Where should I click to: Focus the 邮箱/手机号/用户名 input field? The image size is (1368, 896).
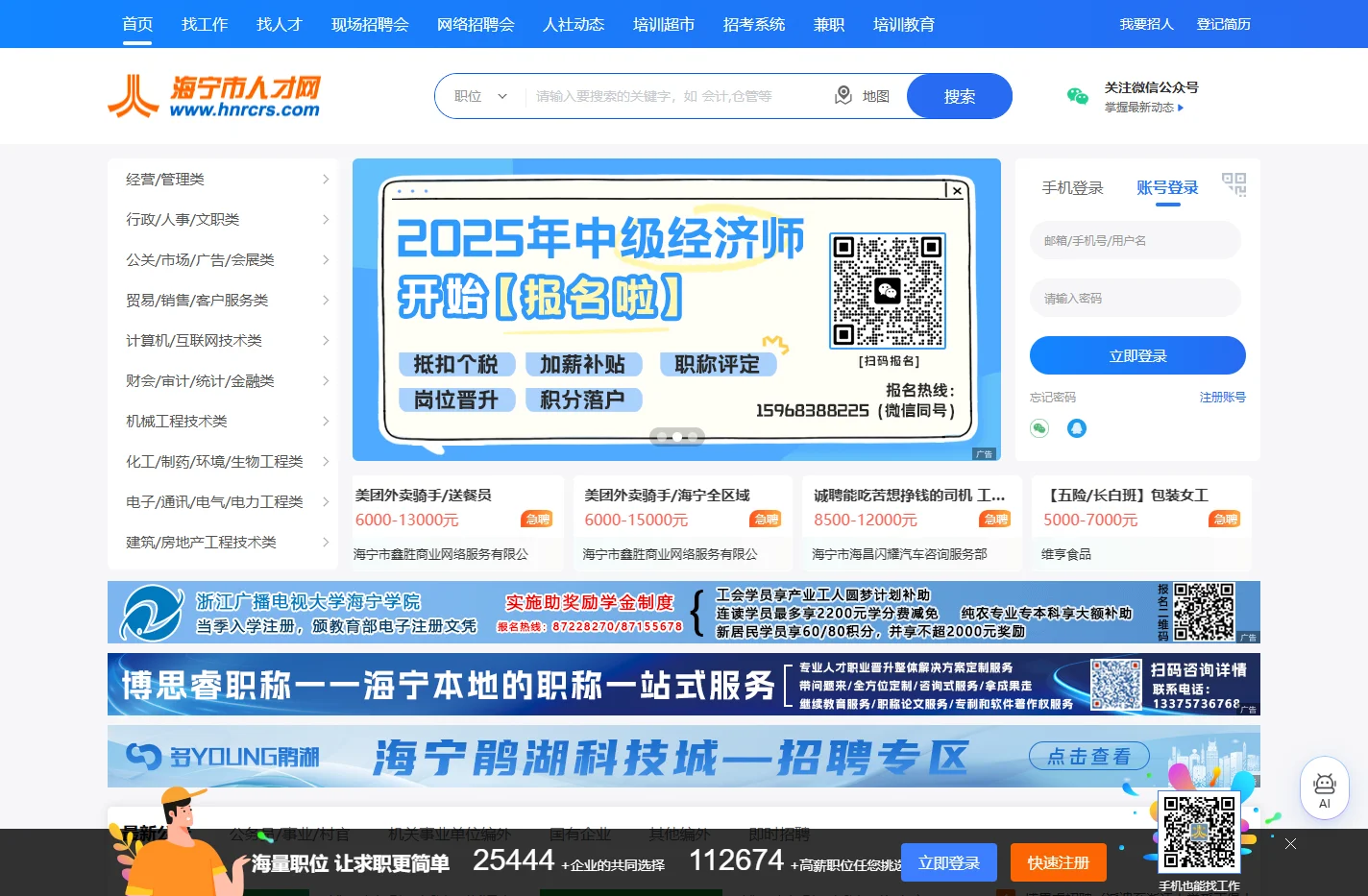click(1136, 240)
